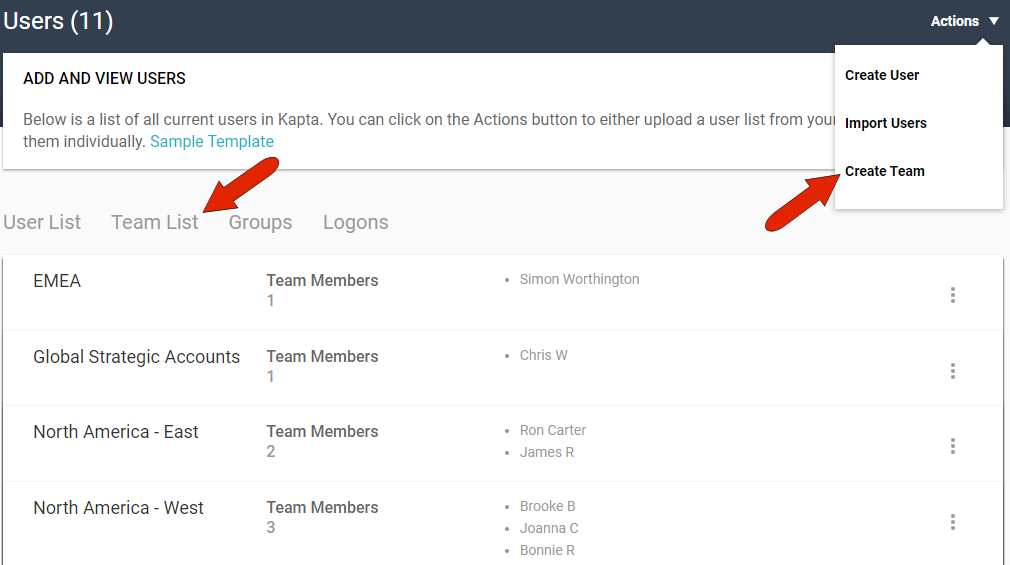Open North America - West options menu

pos(952,522)
